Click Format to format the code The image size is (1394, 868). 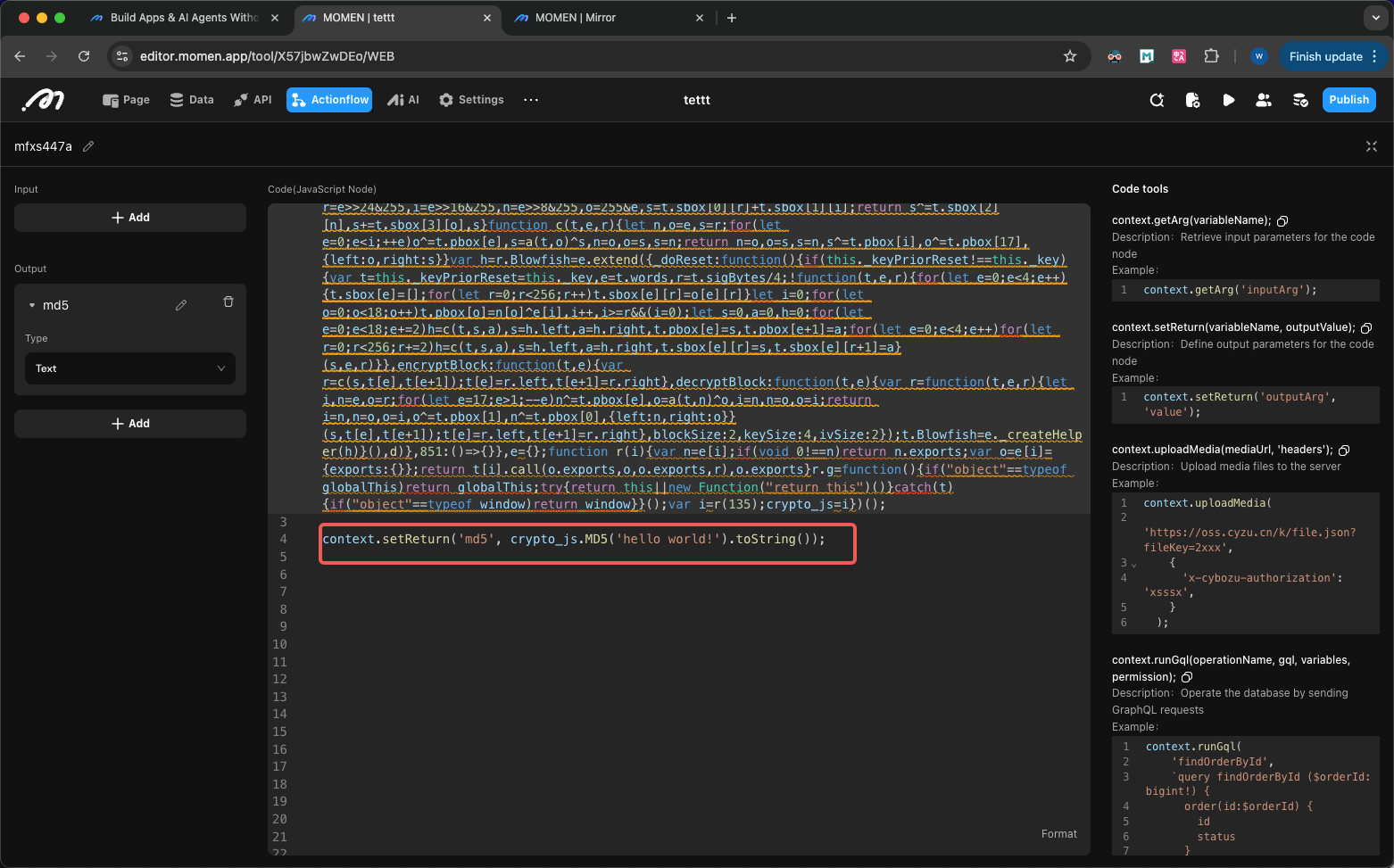click(1058, 834)
